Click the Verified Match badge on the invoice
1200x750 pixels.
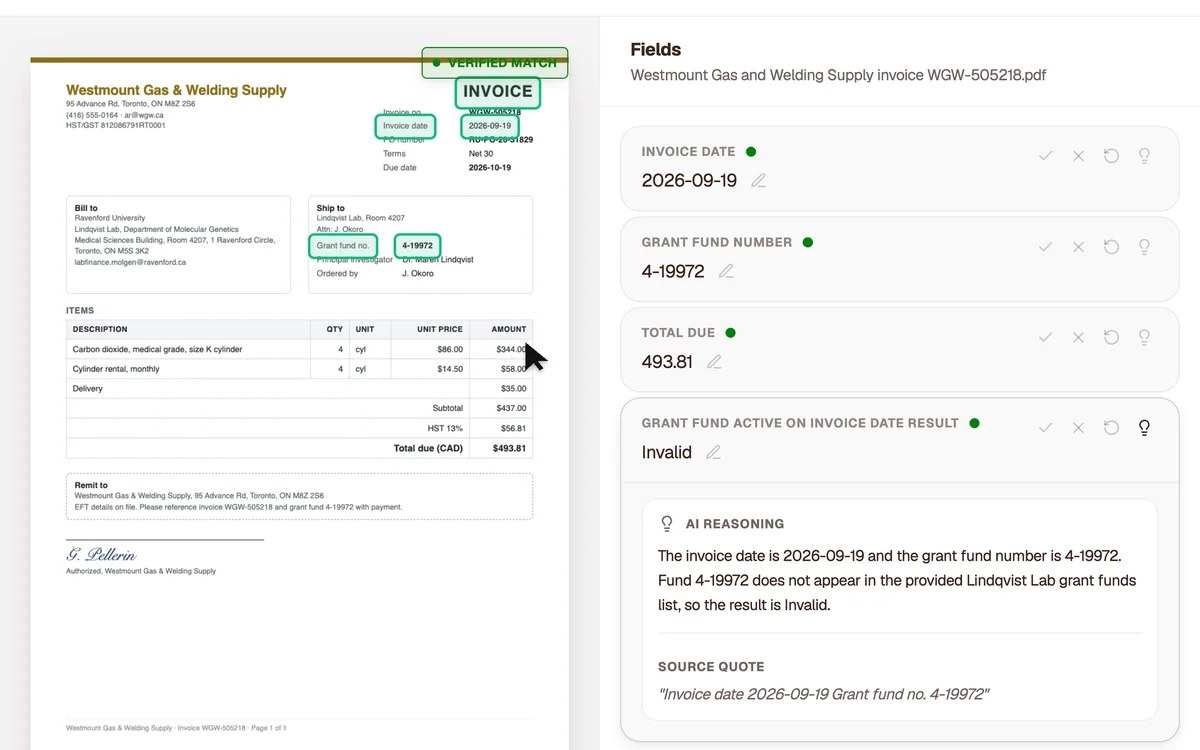[495, 63]
